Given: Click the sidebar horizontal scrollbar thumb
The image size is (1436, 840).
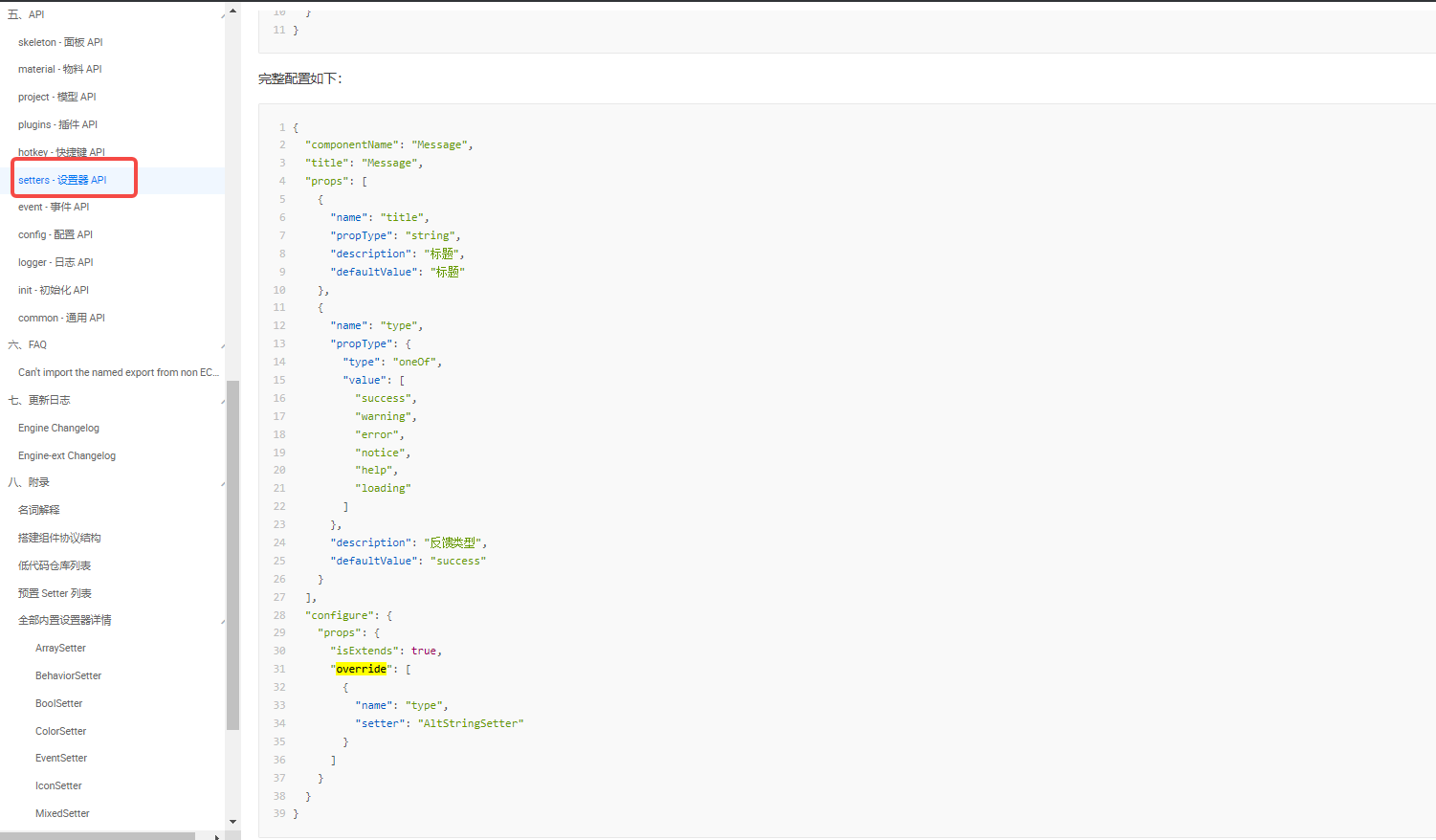Looking at the screenshot, I should coord(98,836).
